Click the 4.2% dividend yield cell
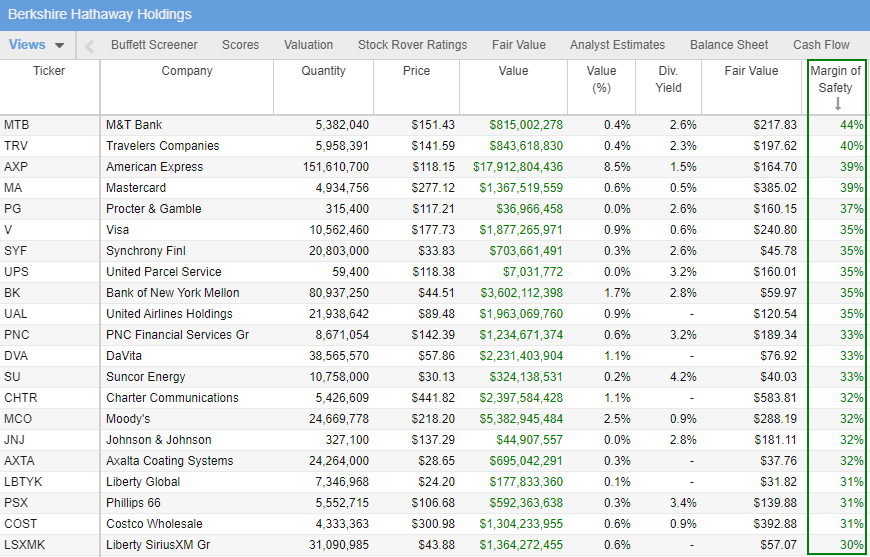Screen dimensions: 870x557 [683, 377]
